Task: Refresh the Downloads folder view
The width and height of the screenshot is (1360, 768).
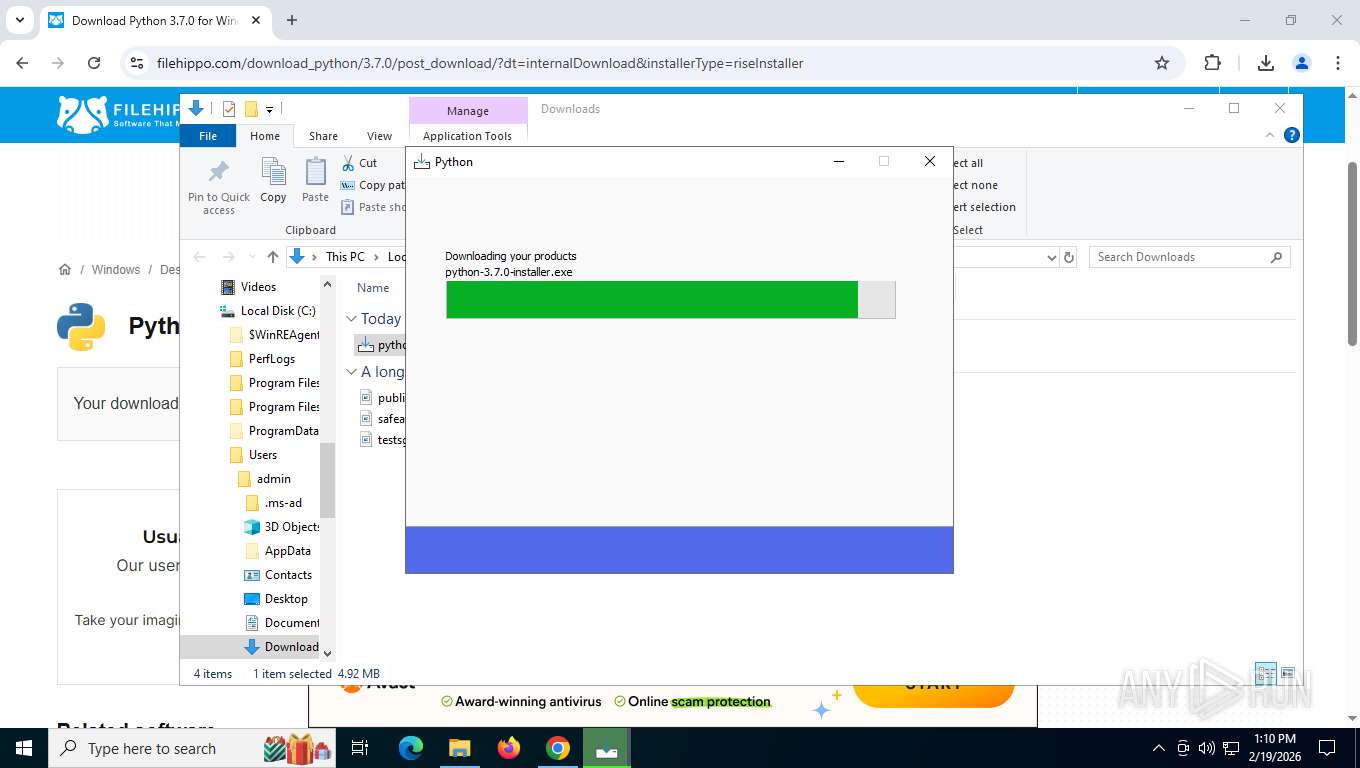Action: pyautogui.click(x=1069, y=257)
